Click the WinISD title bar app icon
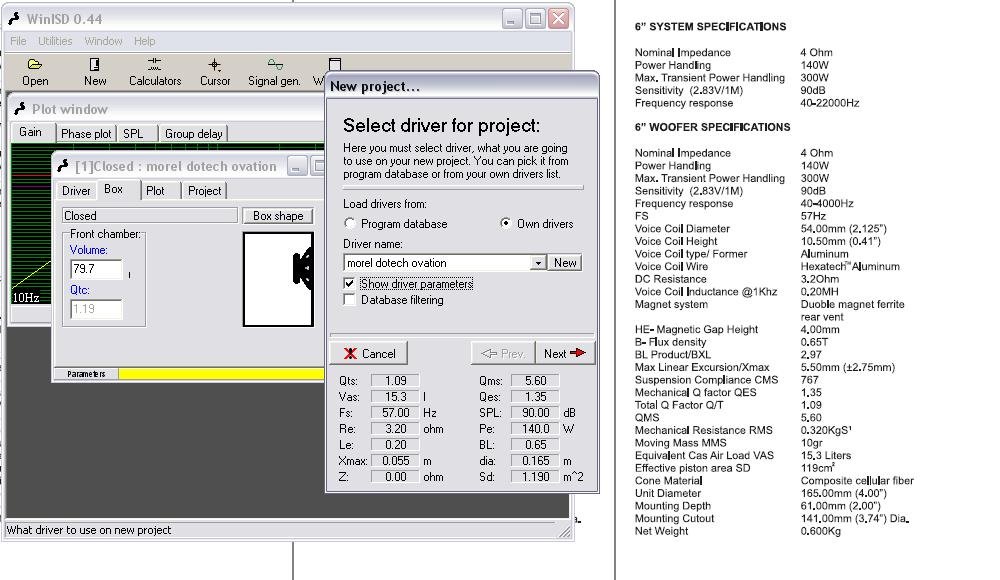Image resolution: width=1000 pixels, height=580 pixels. pos(14,19)
